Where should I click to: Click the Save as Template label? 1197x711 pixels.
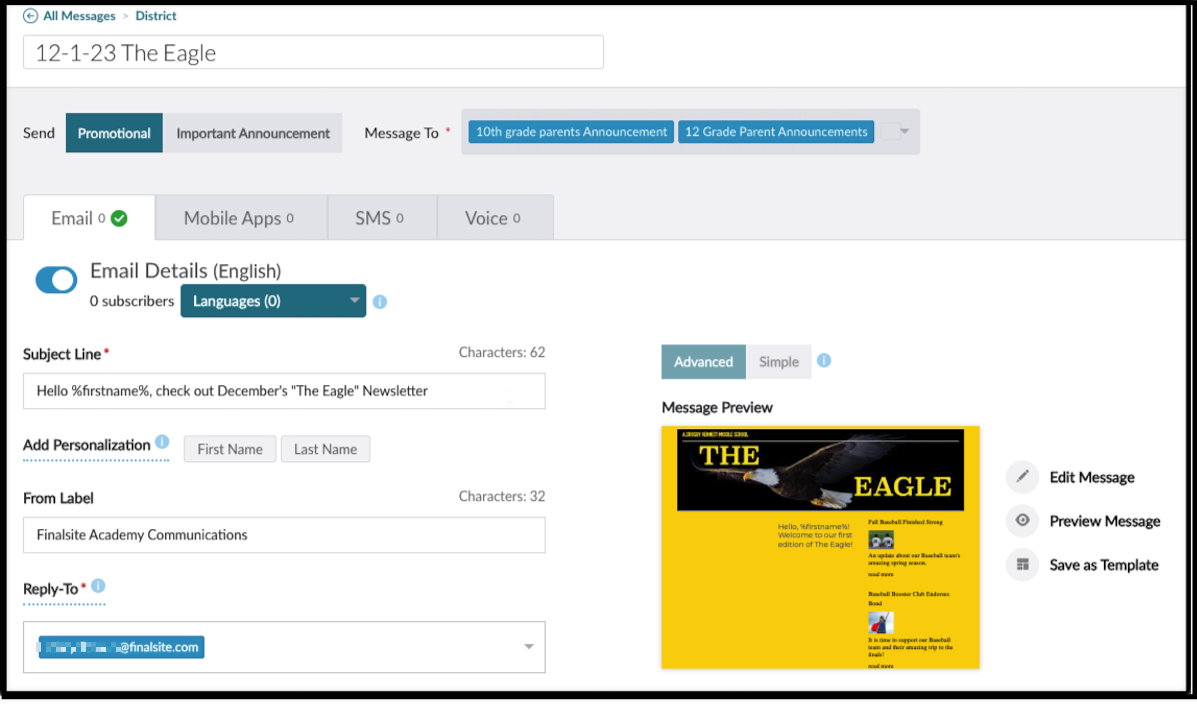[1104, 565]
